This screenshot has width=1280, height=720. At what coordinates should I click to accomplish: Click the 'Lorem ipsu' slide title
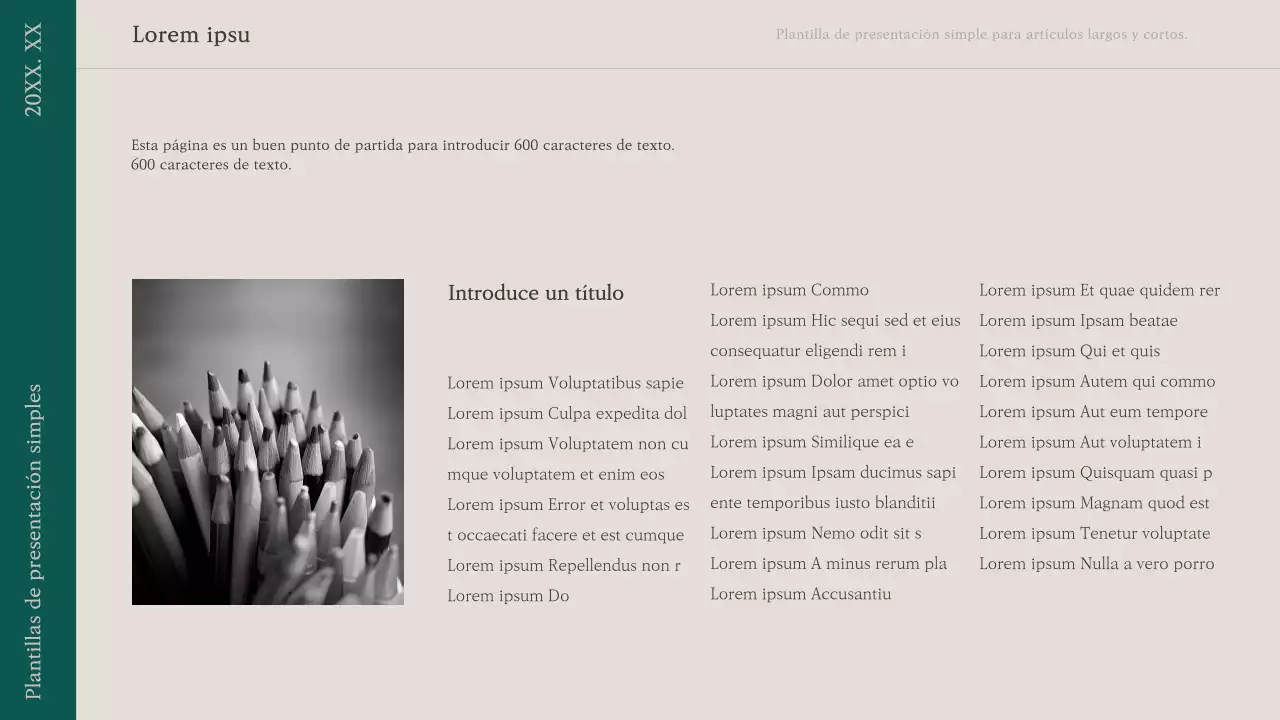pos(191,35)
